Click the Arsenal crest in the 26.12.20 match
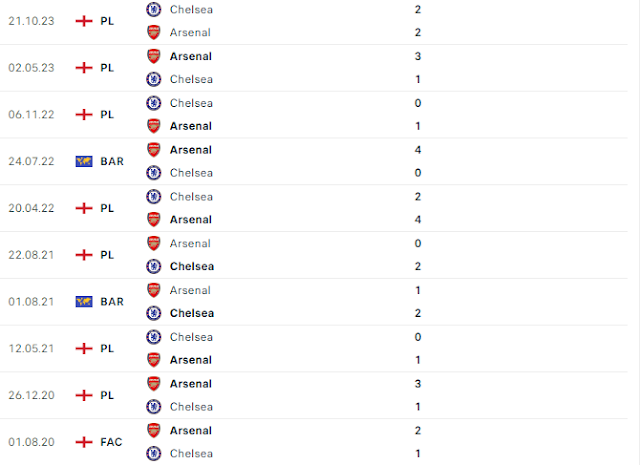Screen dimensions: 640x465 tap(153, 384)
